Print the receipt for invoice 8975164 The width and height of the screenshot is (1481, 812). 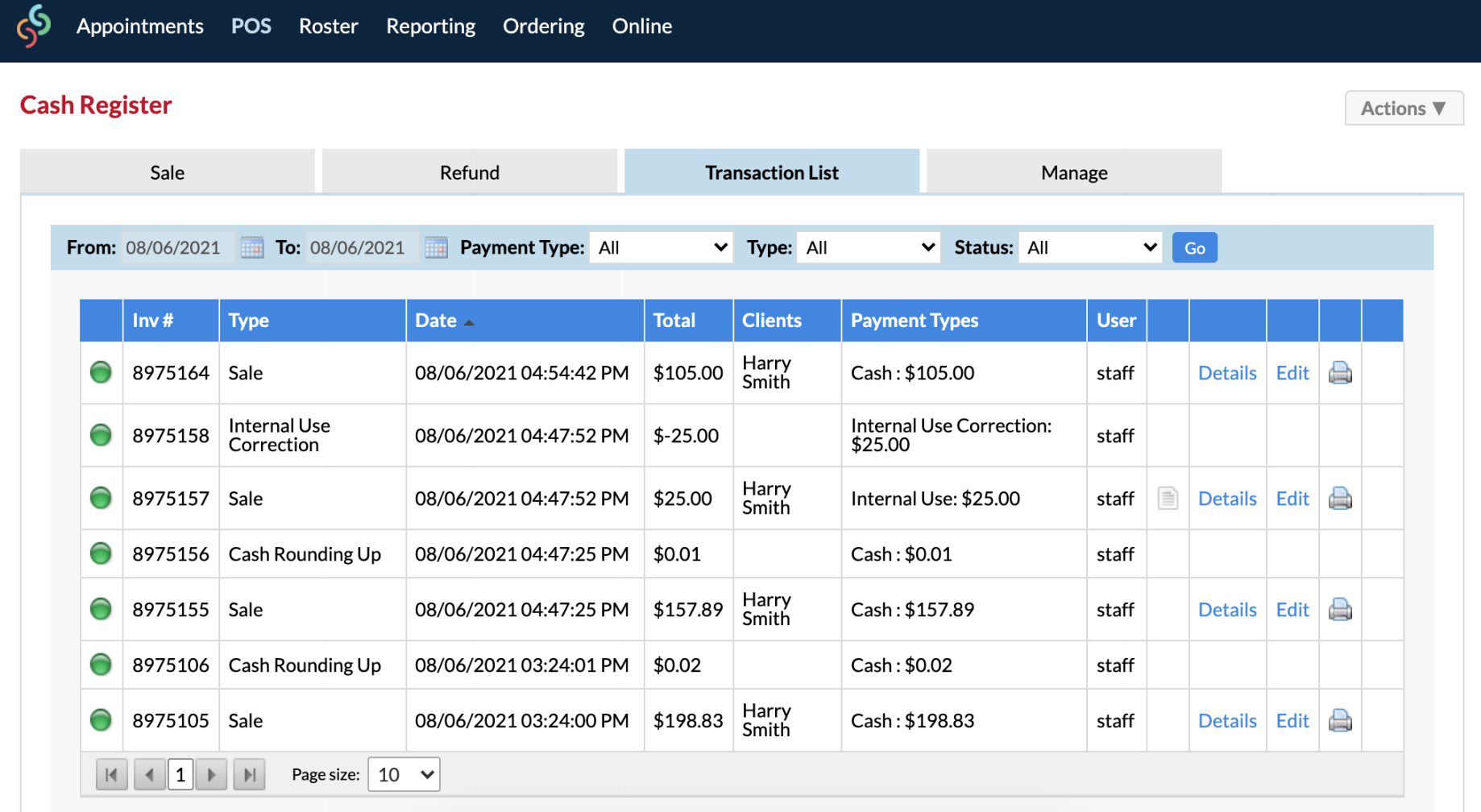coord(1340,373)
